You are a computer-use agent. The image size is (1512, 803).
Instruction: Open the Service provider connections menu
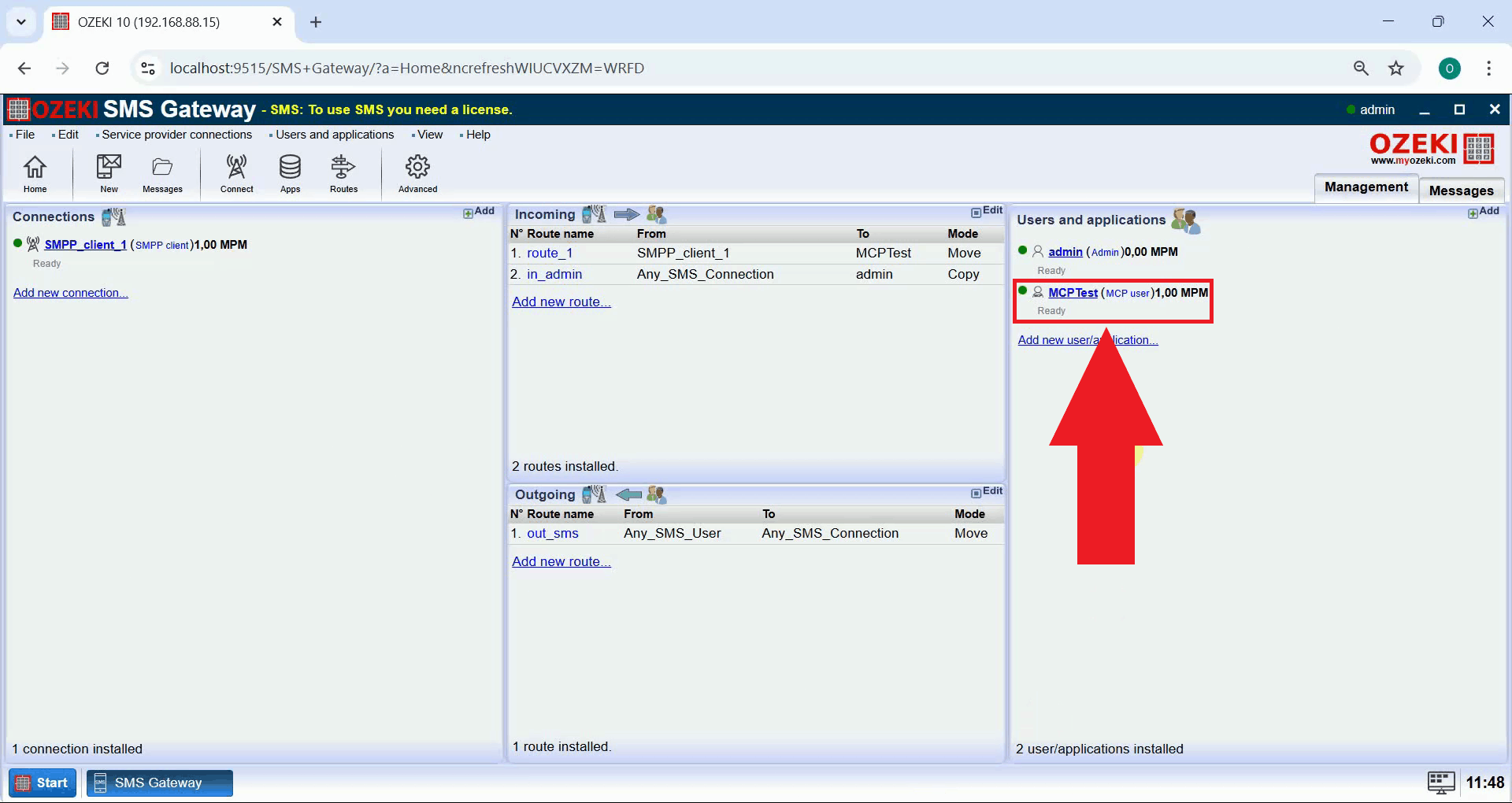point(176,135)
